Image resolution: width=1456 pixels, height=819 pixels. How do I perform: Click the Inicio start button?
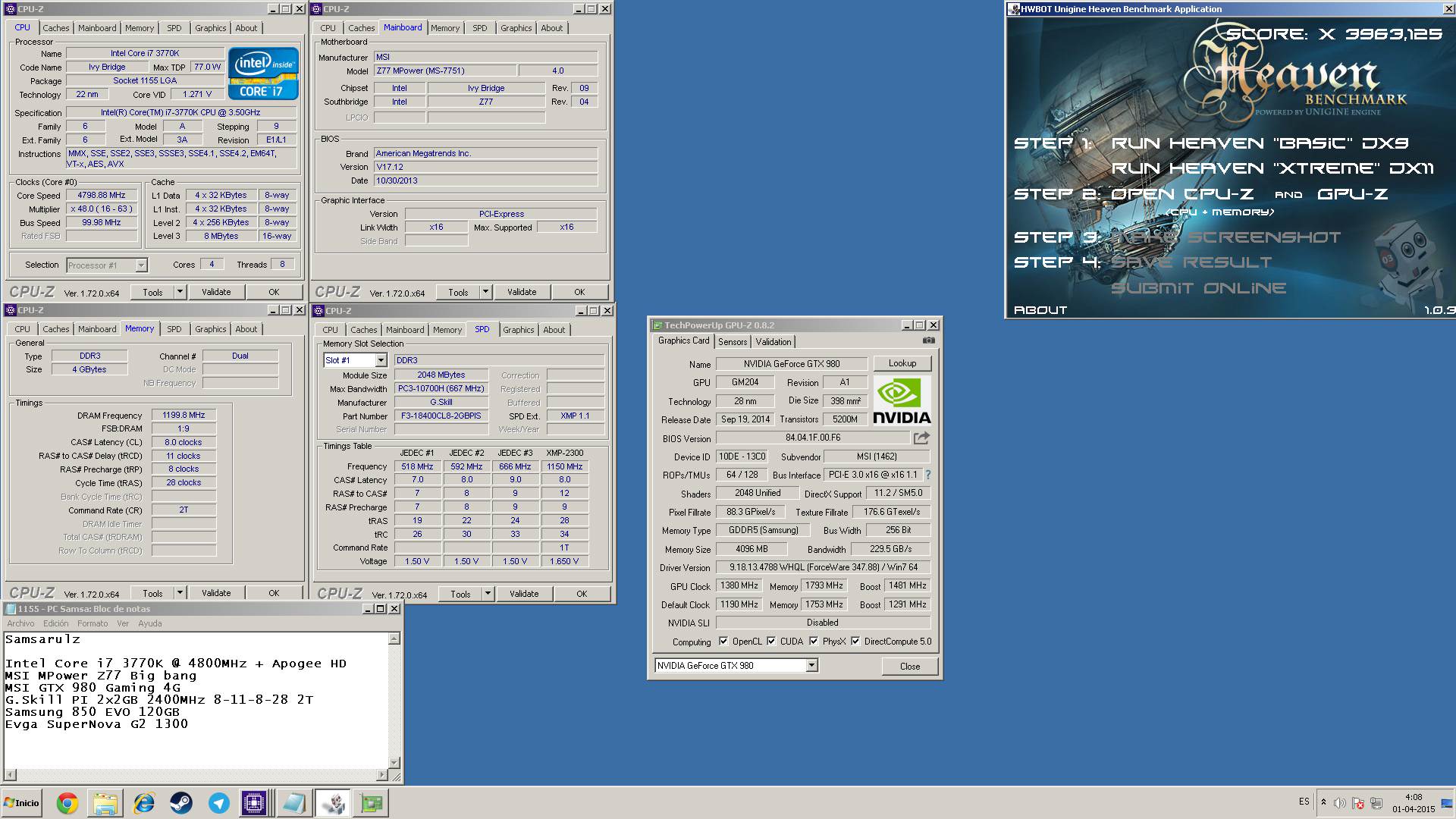(x=22, y=803)
